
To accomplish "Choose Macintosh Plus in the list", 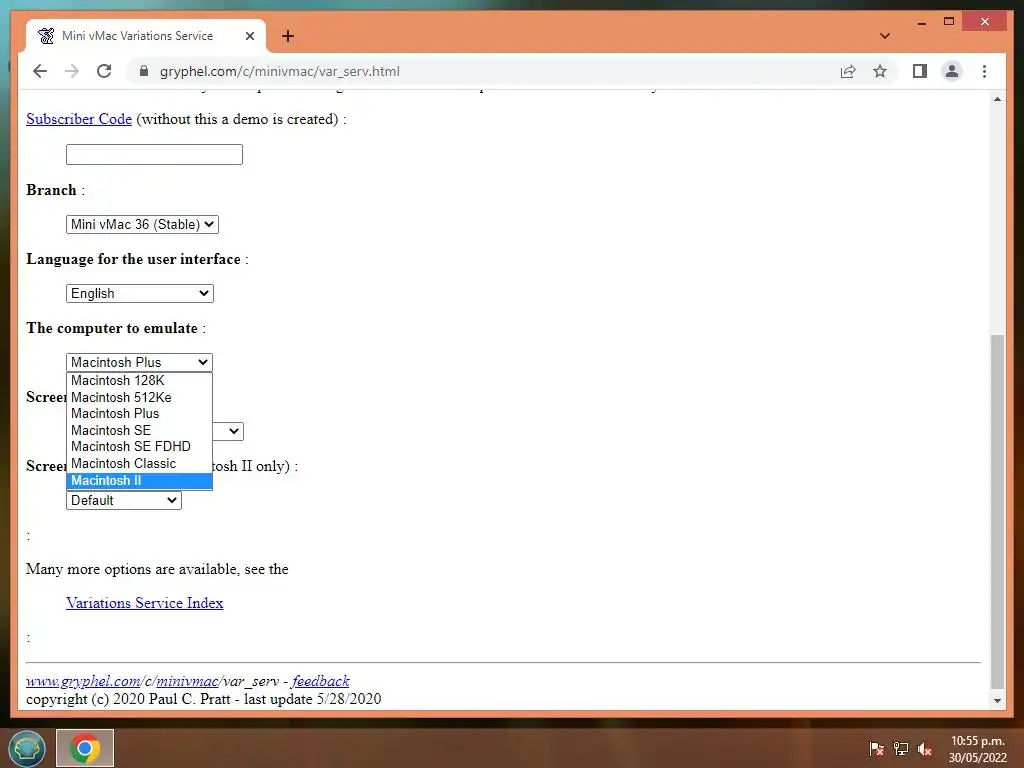I will (139, 413).
